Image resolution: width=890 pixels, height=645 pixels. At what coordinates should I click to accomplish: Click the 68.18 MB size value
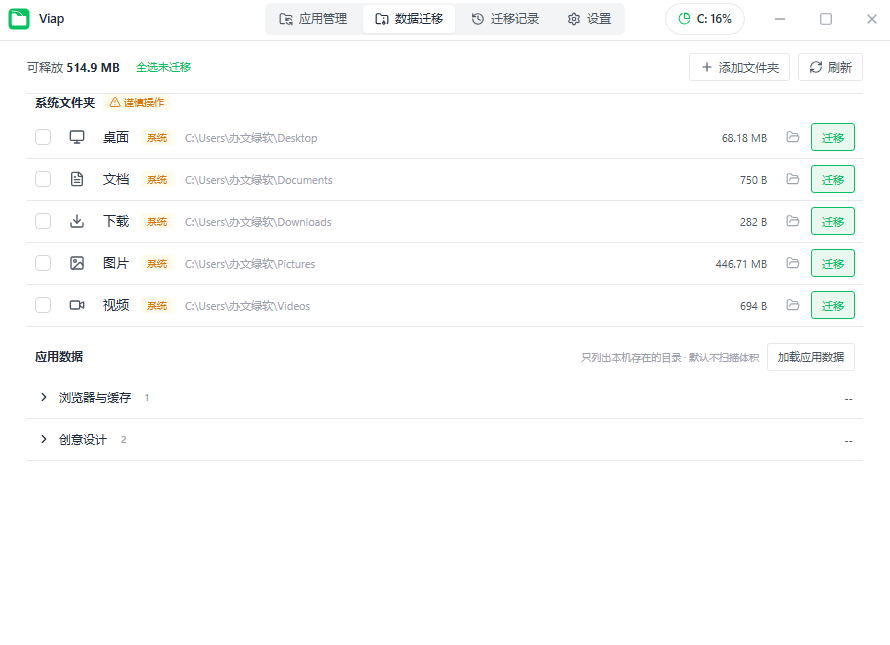(x=744, y=138)
